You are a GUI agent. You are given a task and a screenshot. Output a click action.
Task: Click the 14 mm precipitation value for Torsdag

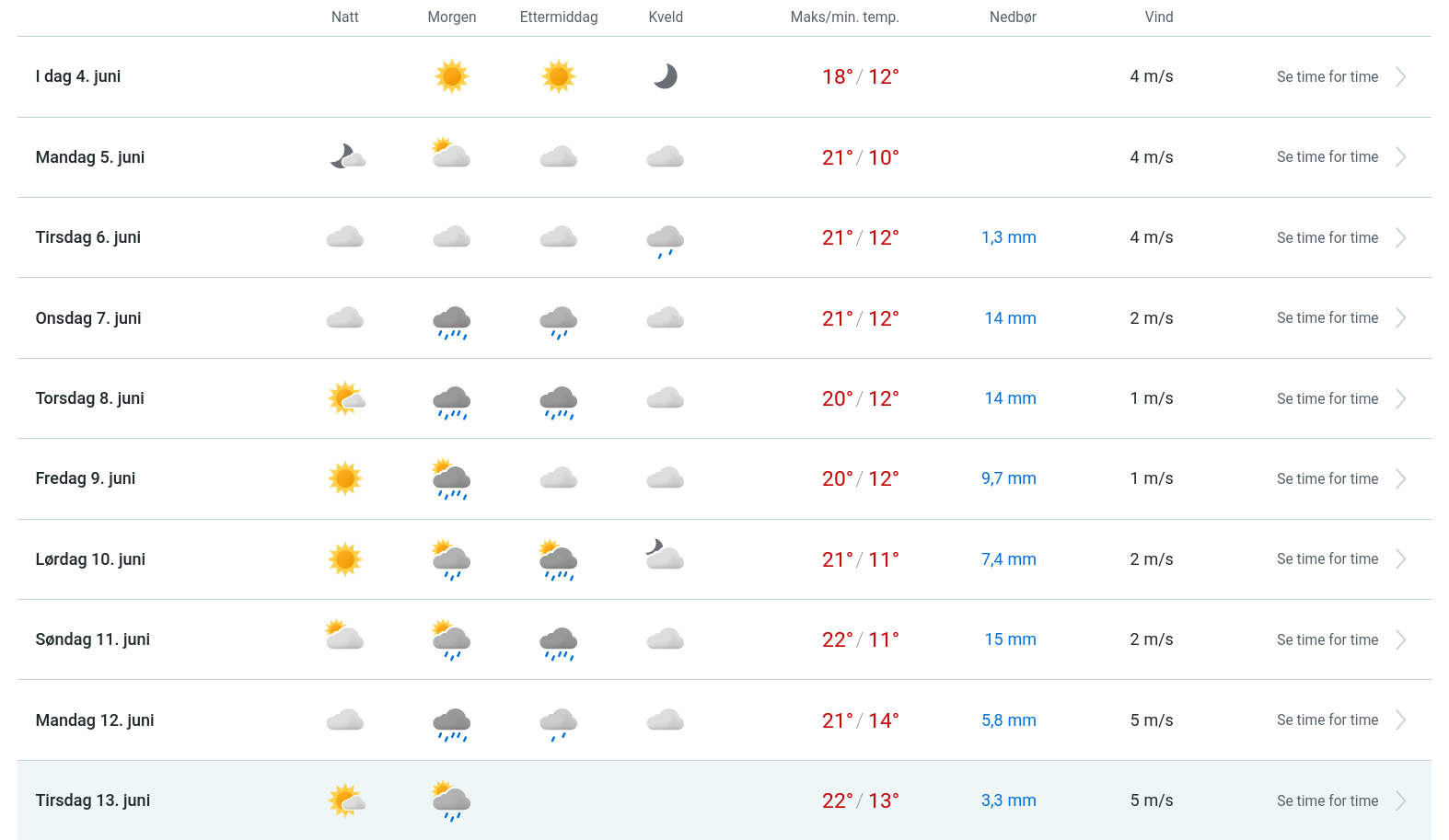(x=1010, y=398)
